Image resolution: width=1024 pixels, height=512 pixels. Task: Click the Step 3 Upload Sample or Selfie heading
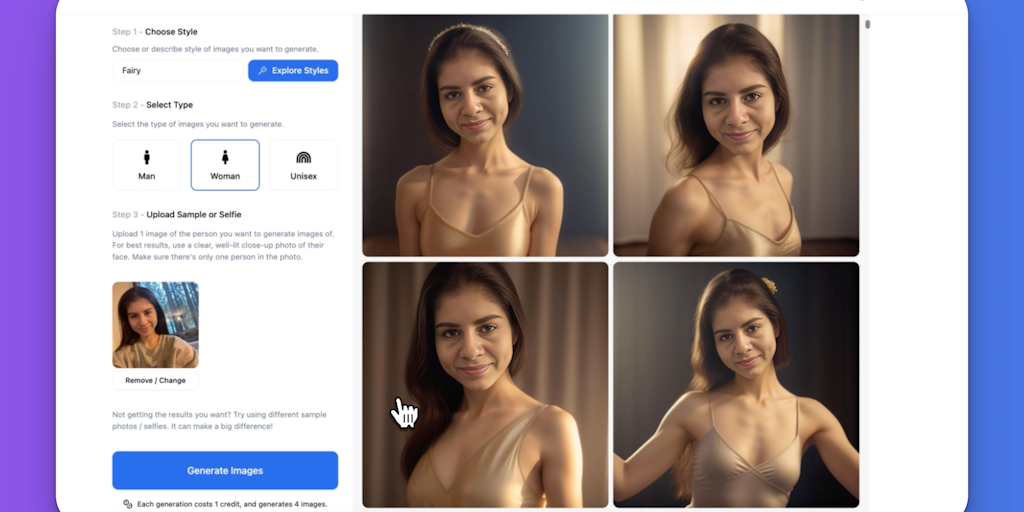[177, 214]
